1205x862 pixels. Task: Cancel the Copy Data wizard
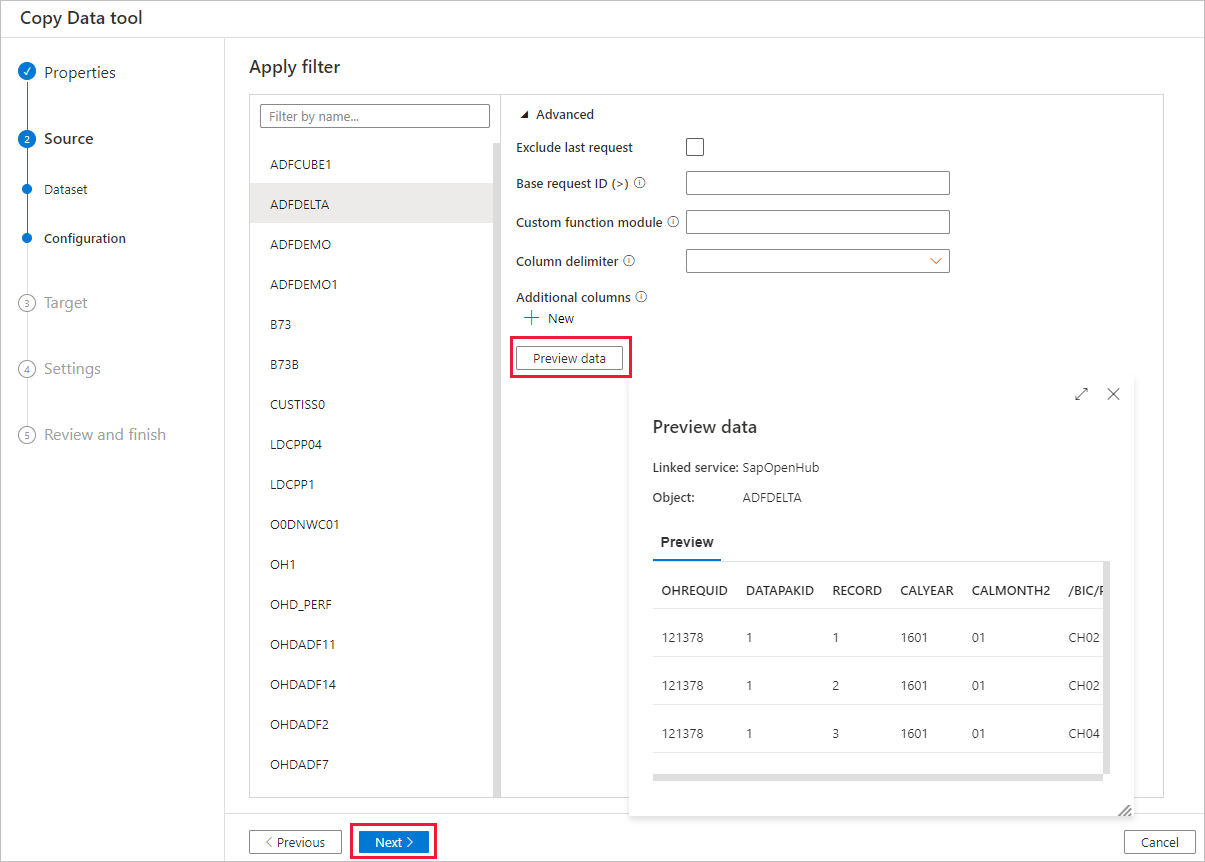(x=1159, y=842)
